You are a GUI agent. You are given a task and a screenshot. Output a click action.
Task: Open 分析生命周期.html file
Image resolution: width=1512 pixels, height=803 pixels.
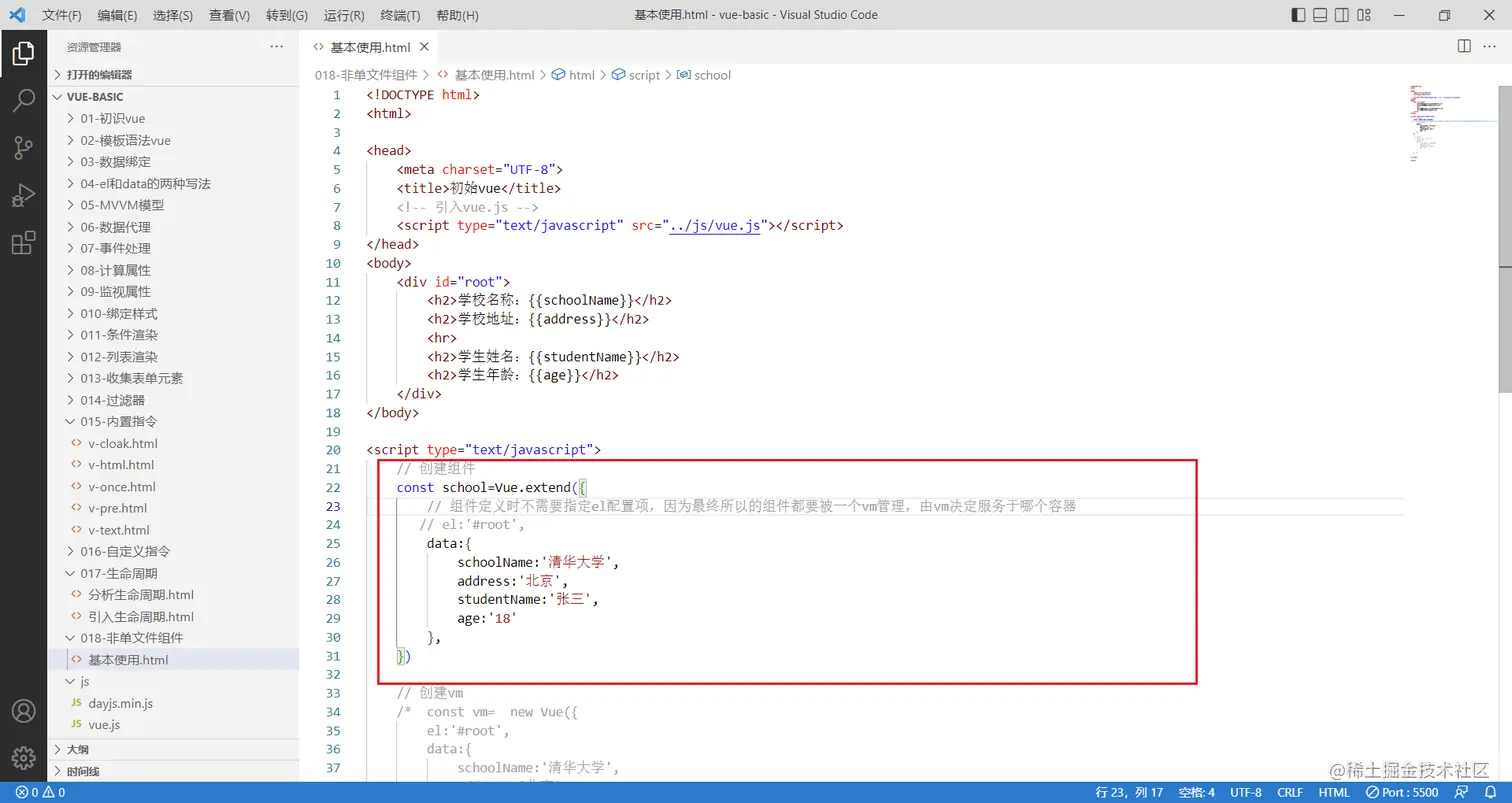(x=173, y=595)
